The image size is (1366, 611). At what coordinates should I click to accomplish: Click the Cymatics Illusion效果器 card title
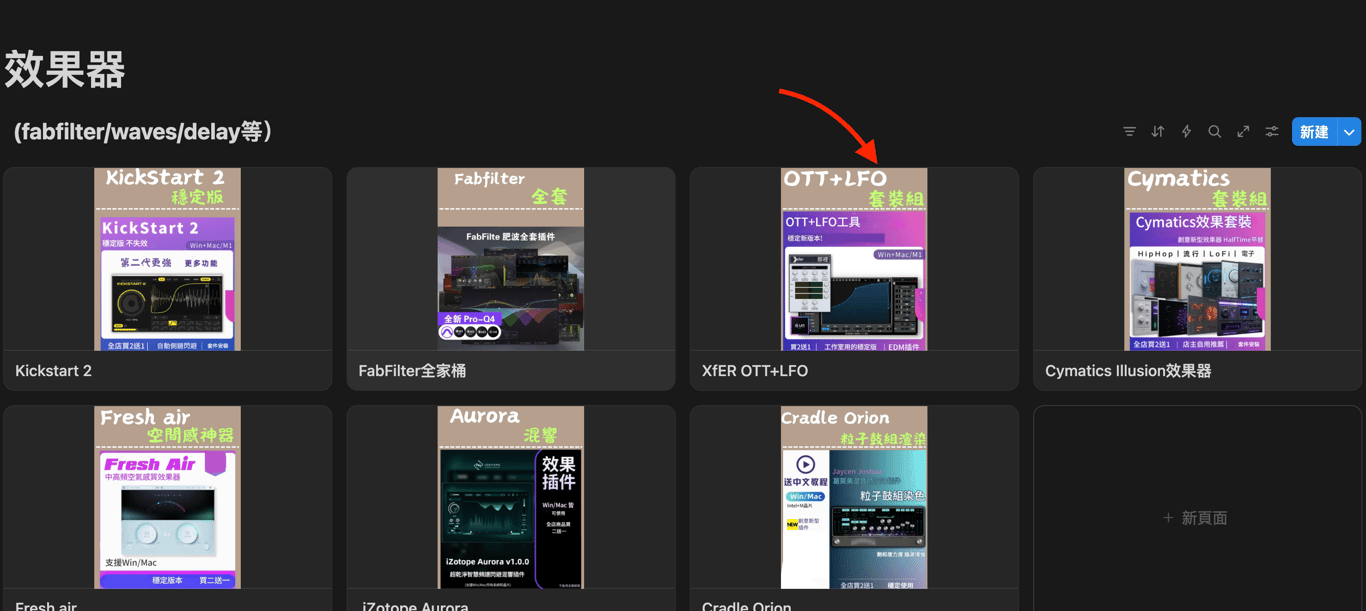pos(1128,371)
